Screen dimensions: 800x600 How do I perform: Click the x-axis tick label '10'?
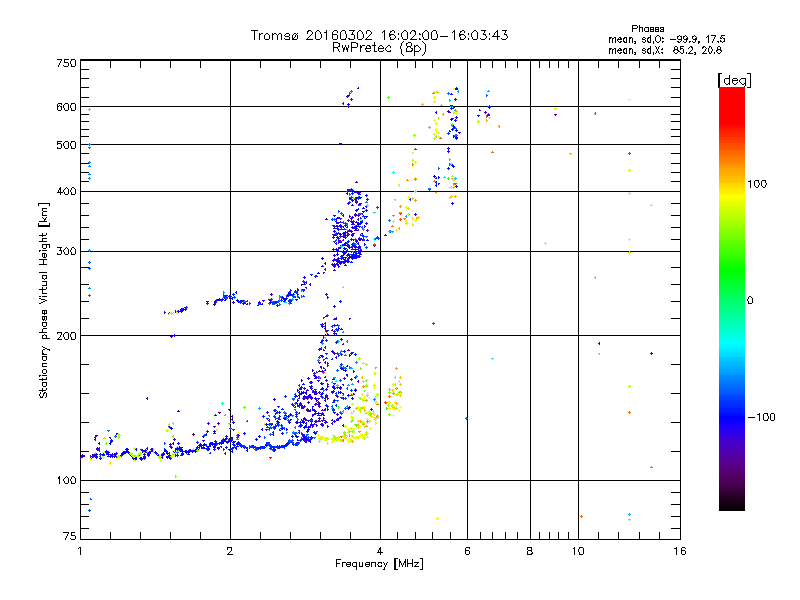tap(578, 551)
